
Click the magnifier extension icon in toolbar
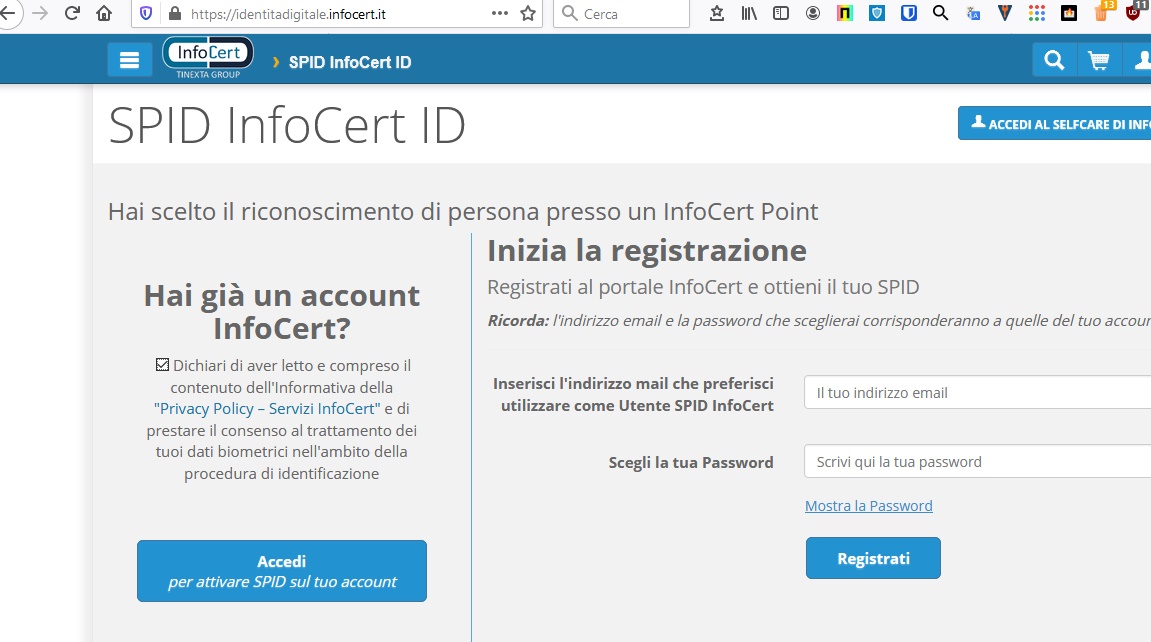point(940,13)
